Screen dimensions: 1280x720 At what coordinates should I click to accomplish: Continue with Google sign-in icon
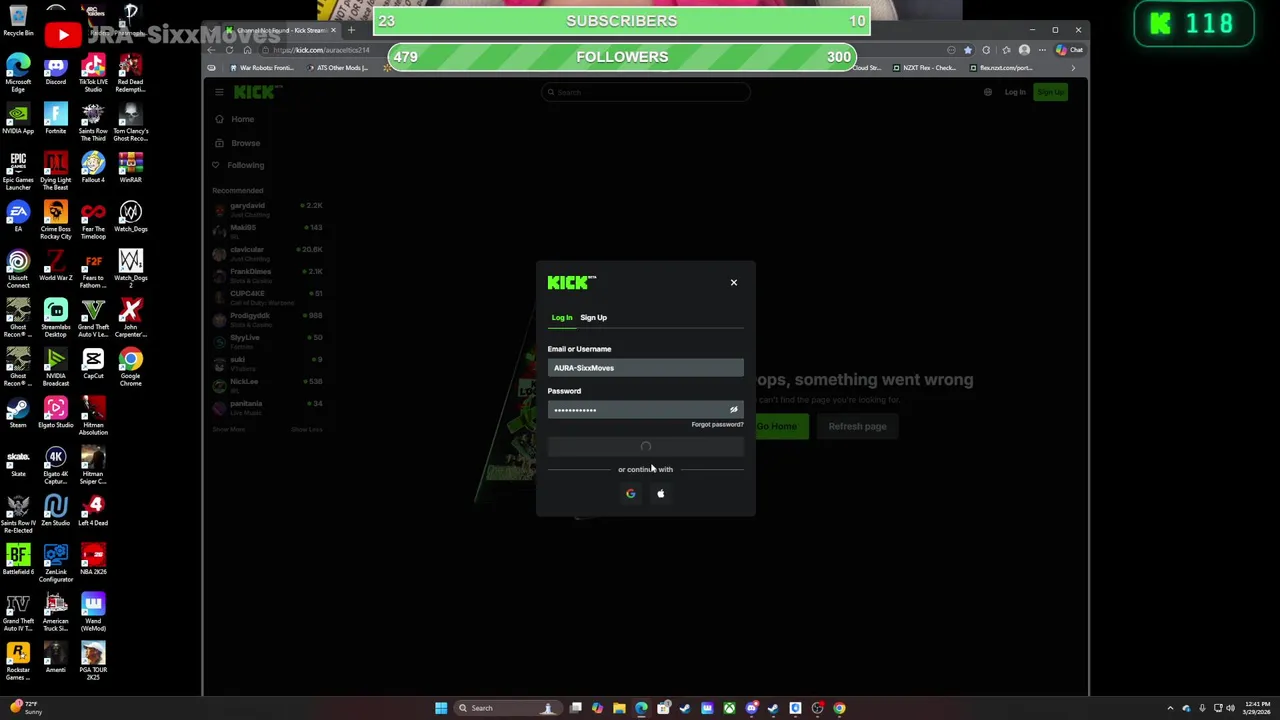630,493
